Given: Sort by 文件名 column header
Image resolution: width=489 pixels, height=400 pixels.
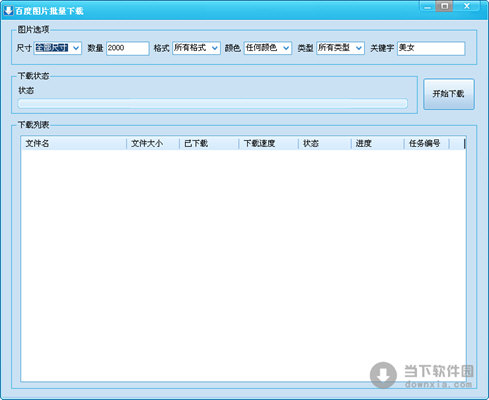Looking at the screenshot, I should coord(73,144).
